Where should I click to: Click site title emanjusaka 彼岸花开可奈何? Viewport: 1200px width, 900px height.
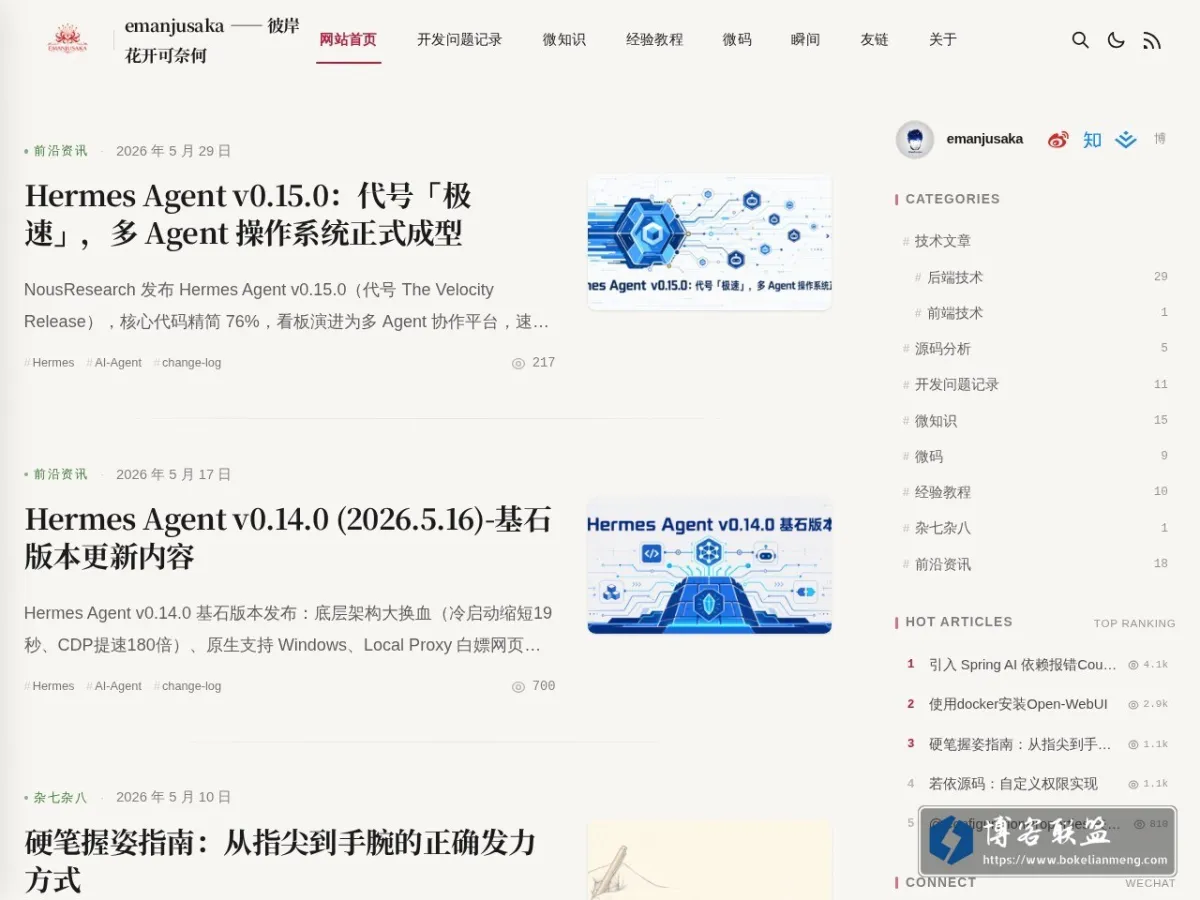pyautogui.click(x=212, y=40)
